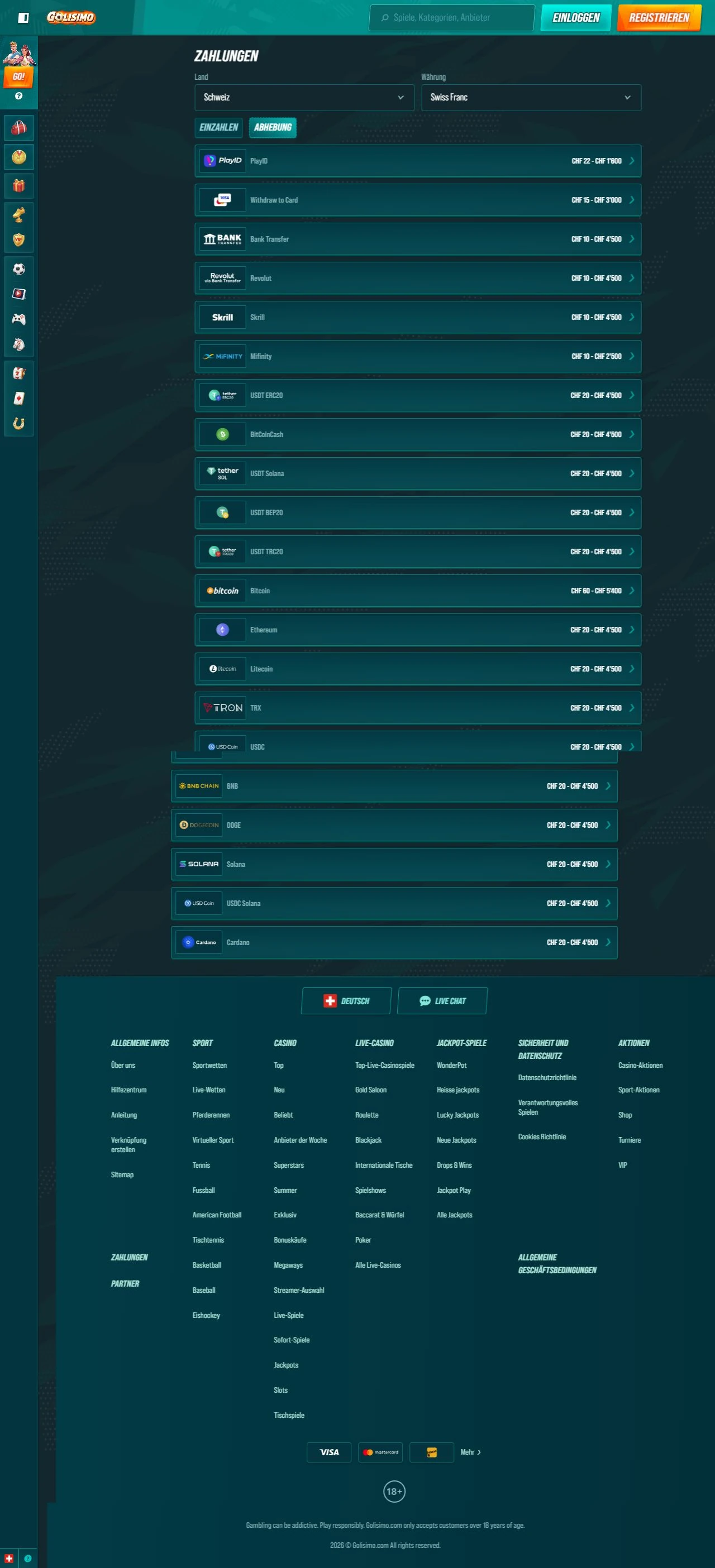Screen dimensions: 715x1568
Task: Open the Land dropdown showing Schweiz
Action: (x=304, y=97)
